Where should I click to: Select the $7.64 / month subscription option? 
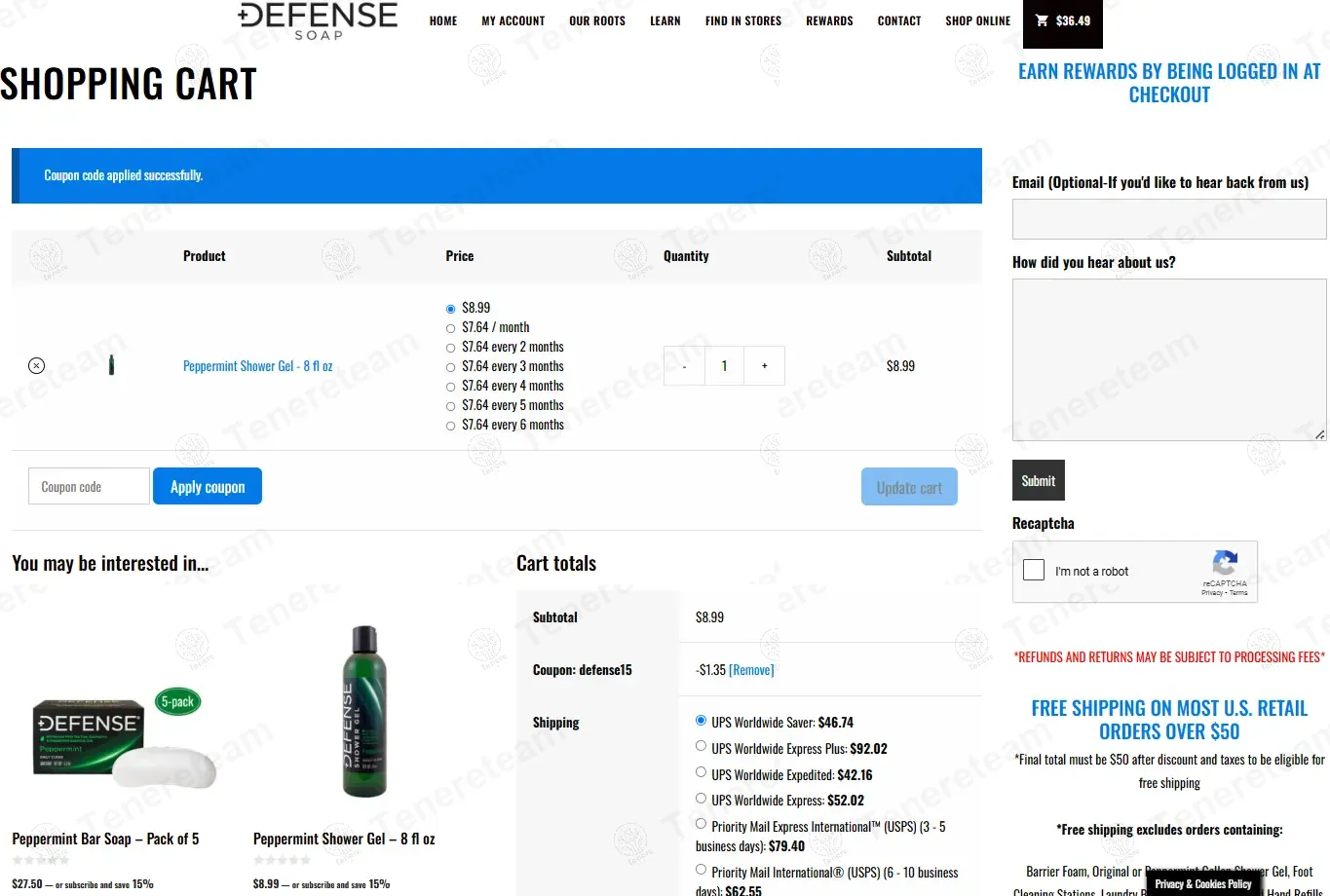tap(450, 328)
